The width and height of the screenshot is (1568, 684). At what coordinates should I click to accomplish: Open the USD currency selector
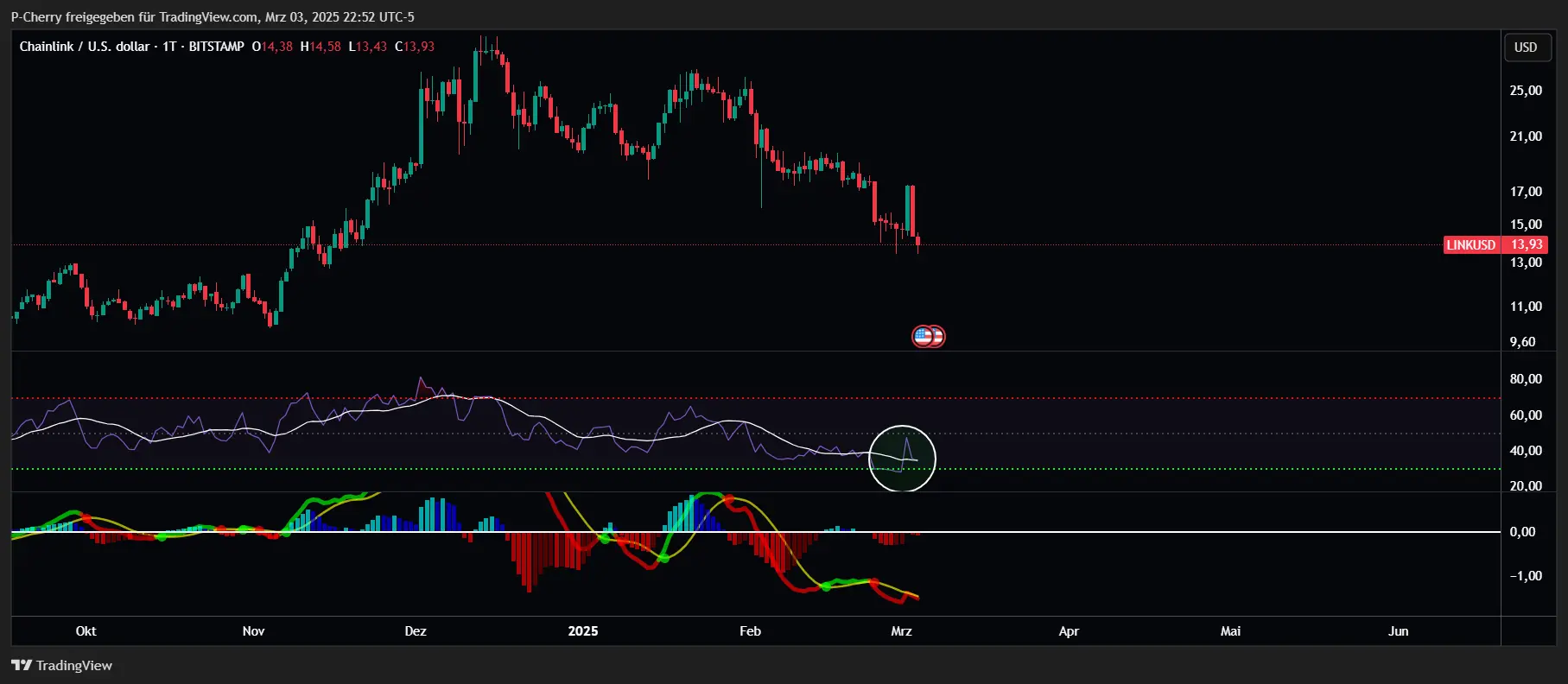(1526, 47)
